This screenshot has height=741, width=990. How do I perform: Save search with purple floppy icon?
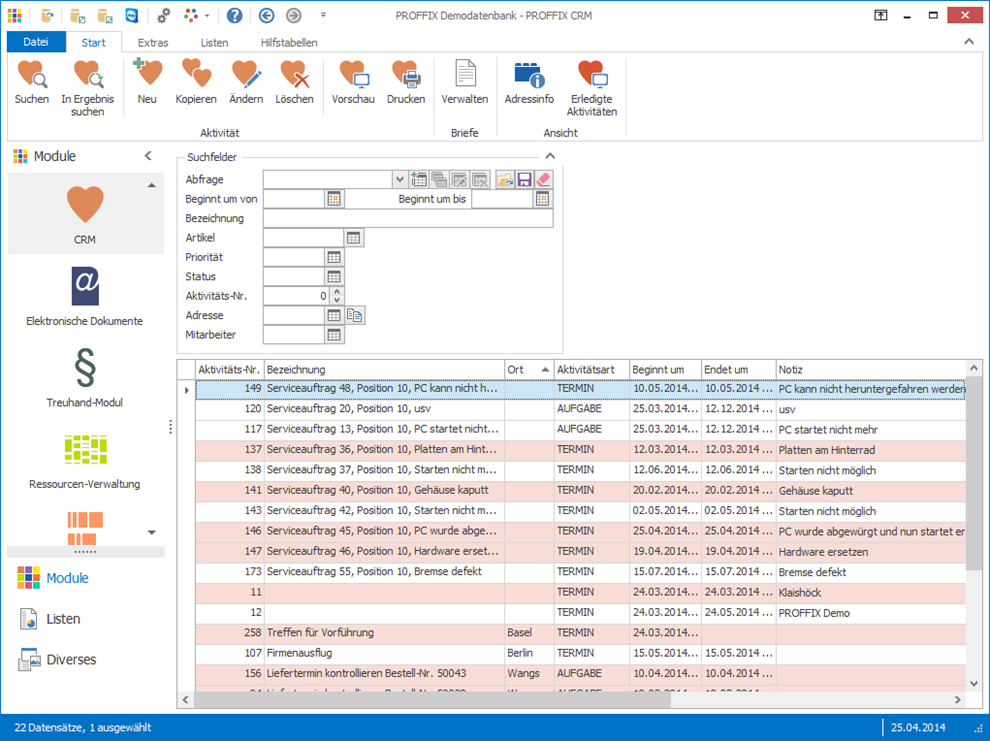click(524, 180)
